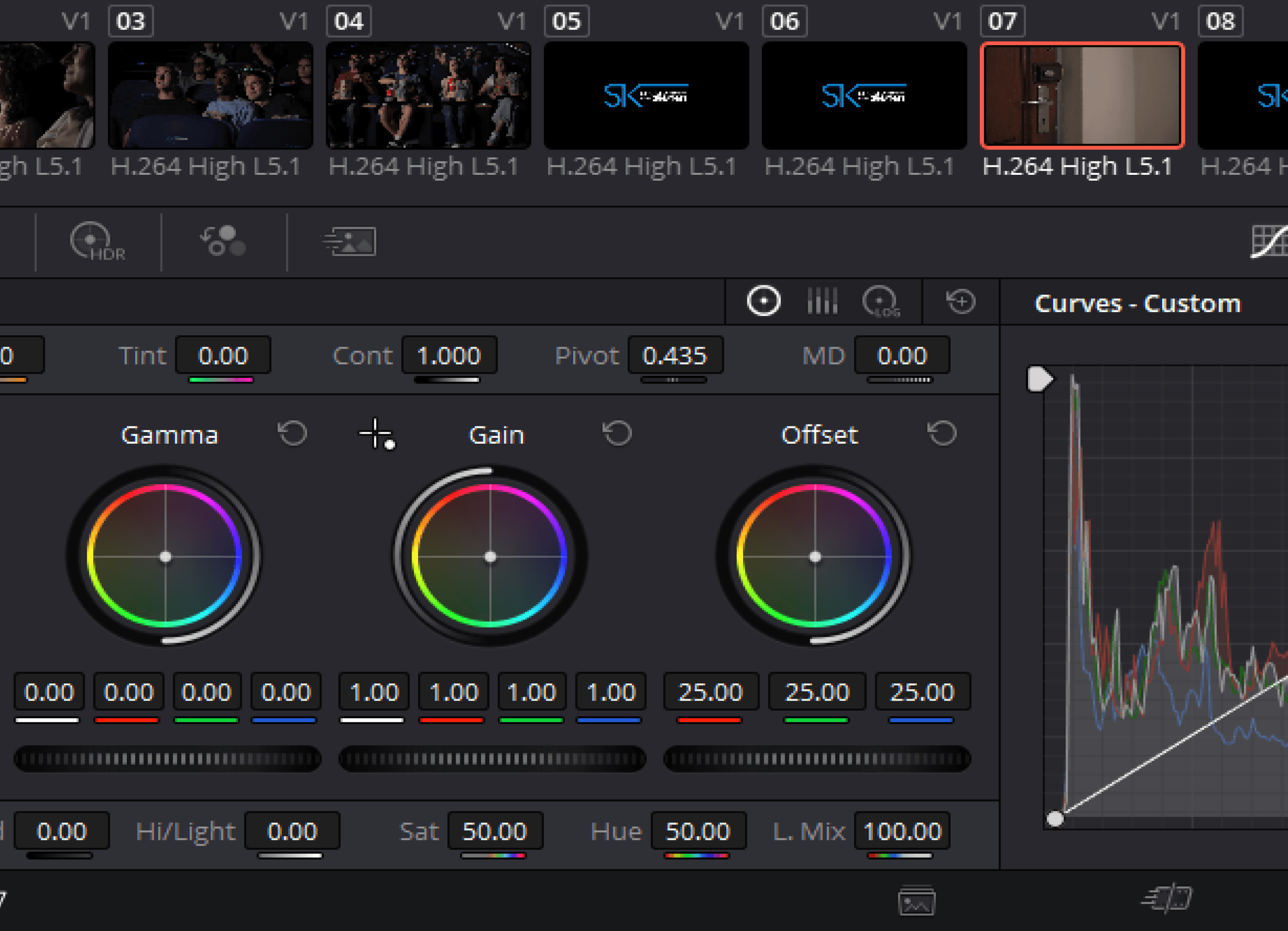Open the Motion Effects palette icon

(350, 242)
